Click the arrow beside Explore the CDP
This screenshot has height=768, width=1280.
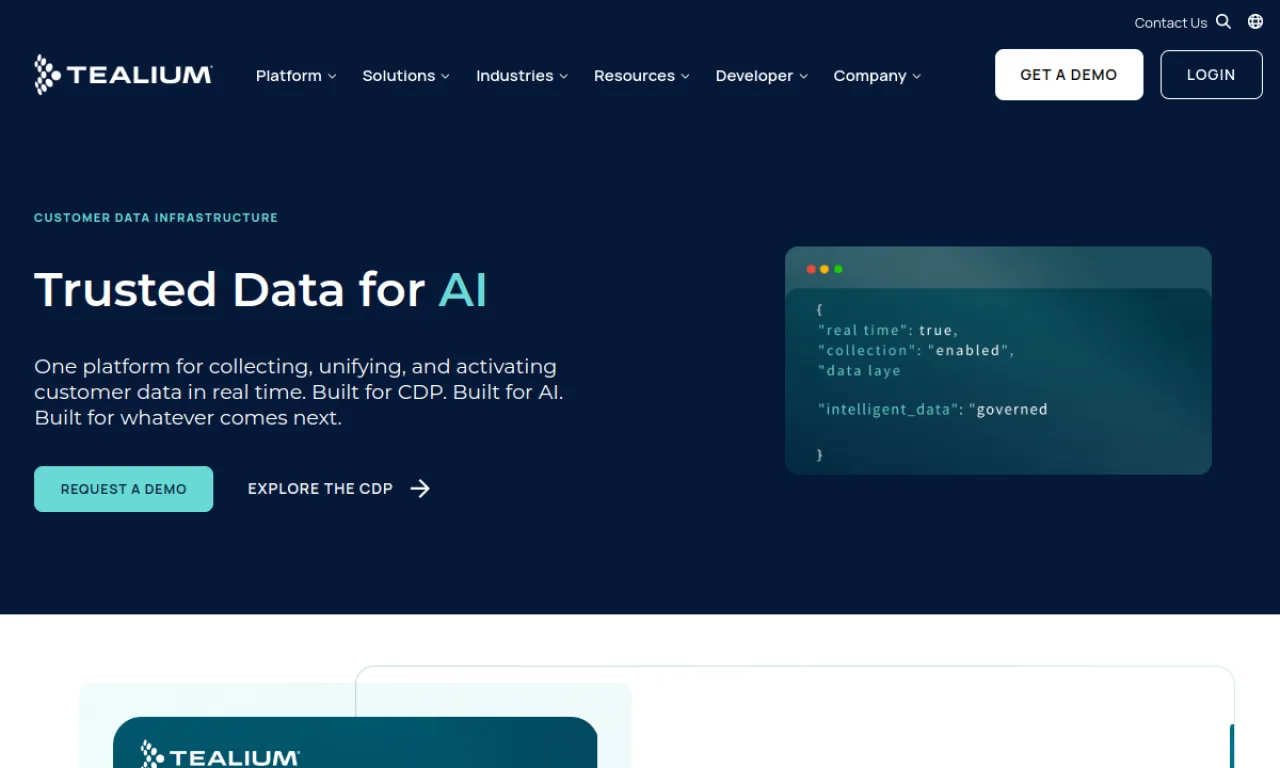pos(420,488)
